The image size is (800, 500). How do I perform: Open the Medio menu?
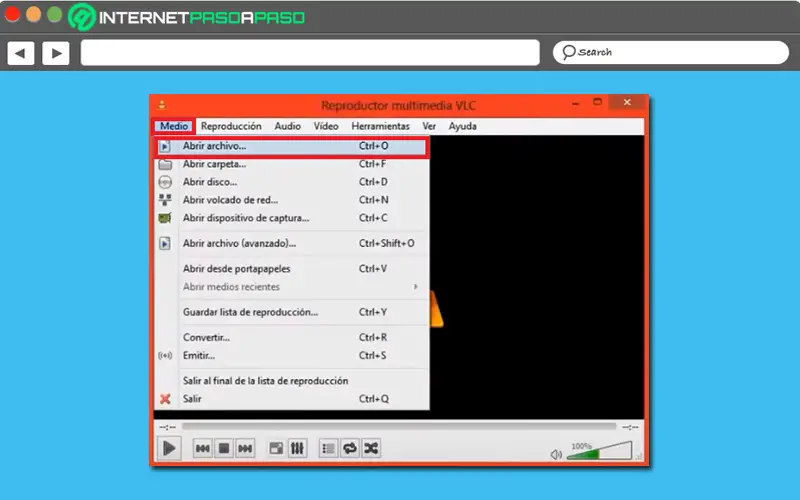(x=174, y=126)
